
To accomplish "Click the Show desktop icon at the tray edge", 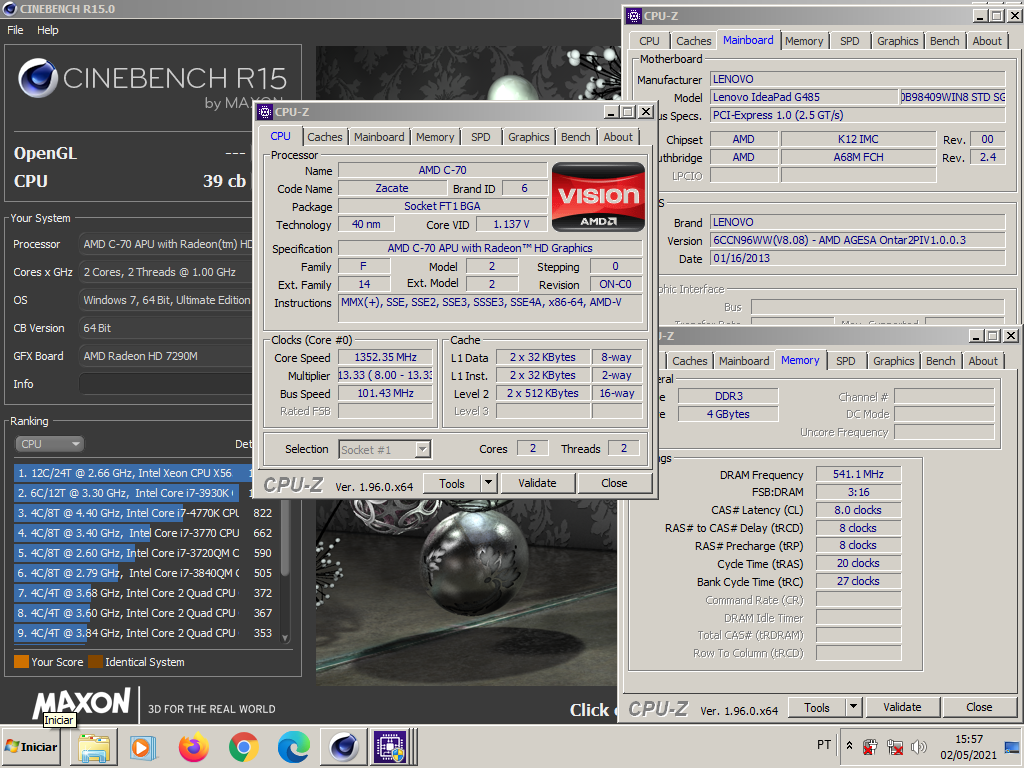I will (1014, 746).
